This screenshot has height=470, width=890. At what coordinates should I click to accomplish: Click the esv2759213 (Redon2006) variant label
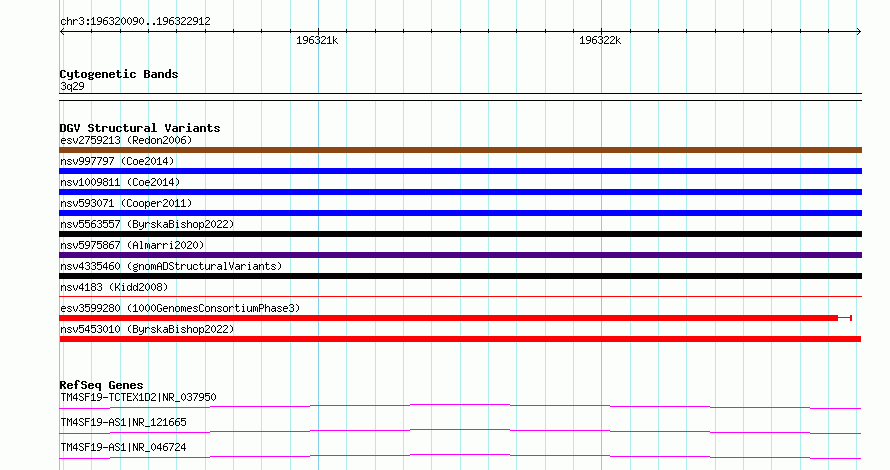[x=126, y=140]
